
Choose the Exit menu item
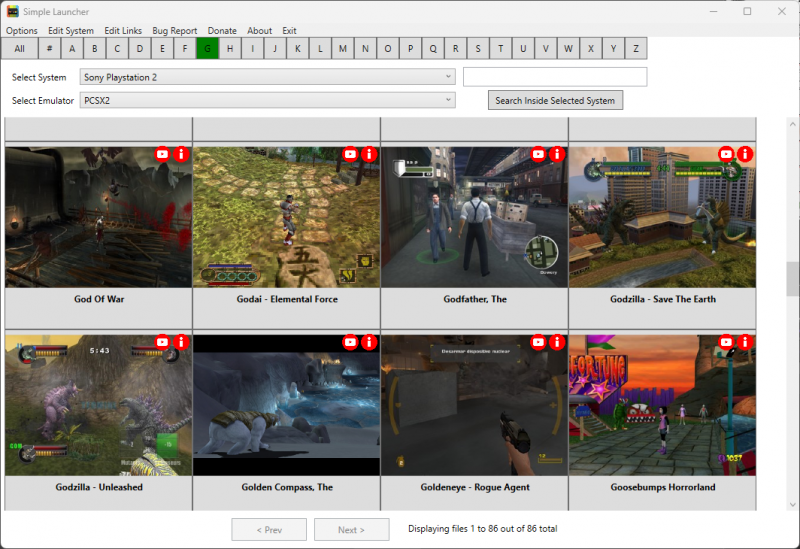(x=289, y=31)
